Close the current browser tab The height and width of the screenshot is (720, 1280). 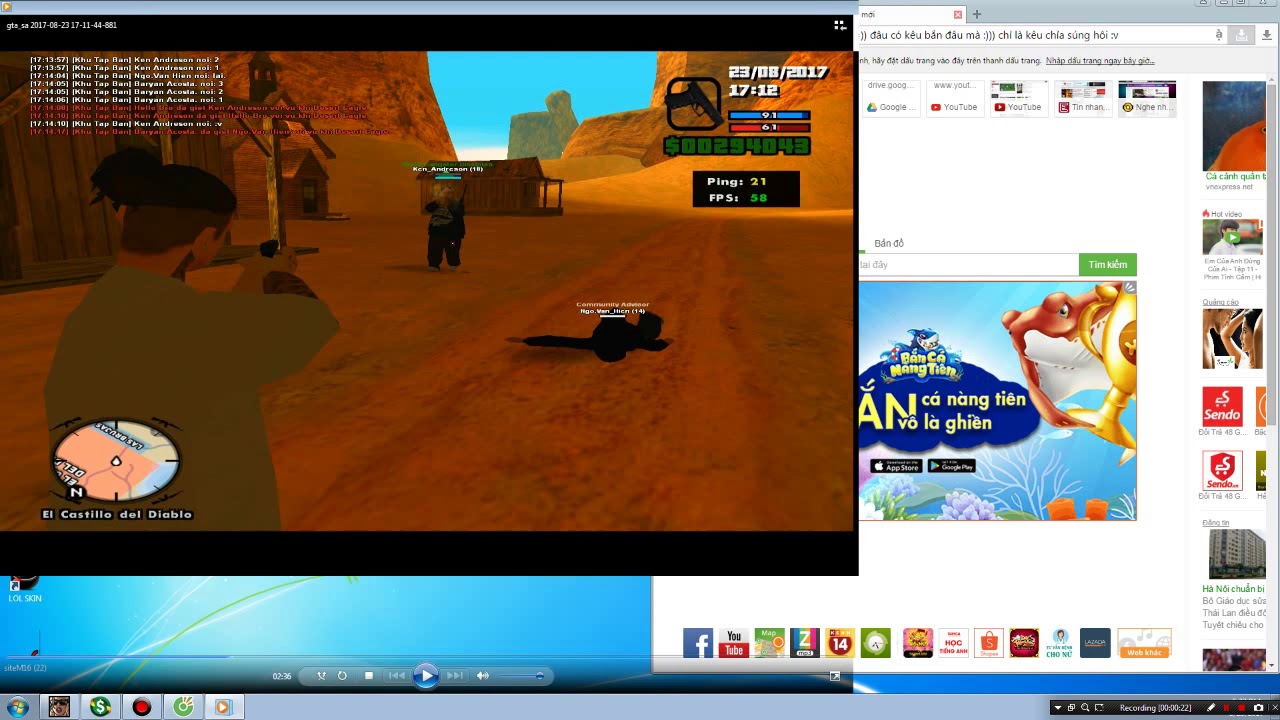pyautogui.click(x=957, y=14)
